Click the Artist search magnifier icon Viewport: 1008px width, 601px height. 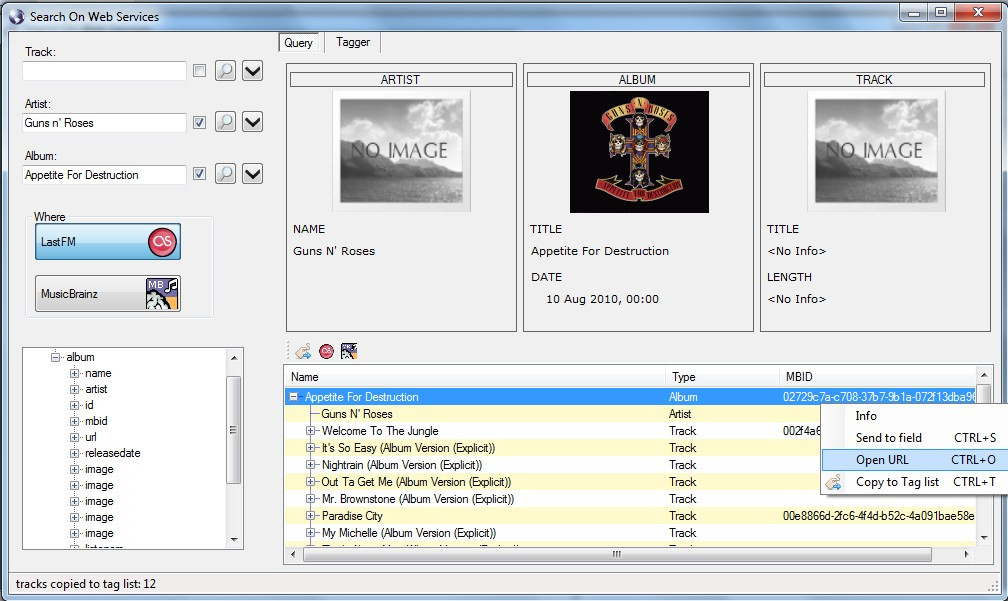[225, 121]
